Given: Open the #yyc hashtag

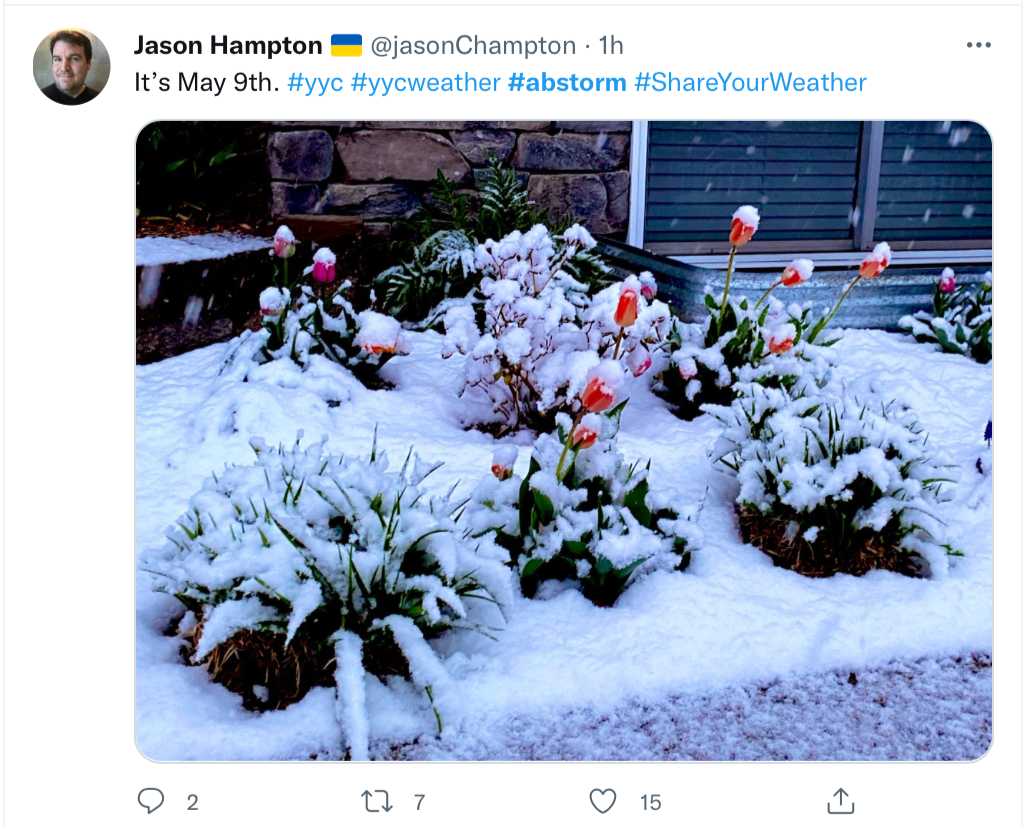Looking at the screenshot, I should (315, 83).
